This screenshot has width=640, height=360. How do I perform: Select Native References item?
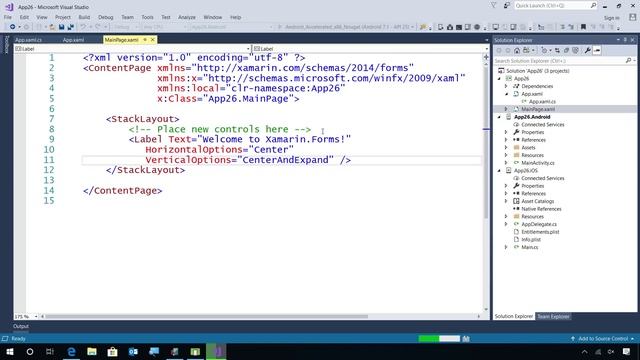tap(541, 209)
